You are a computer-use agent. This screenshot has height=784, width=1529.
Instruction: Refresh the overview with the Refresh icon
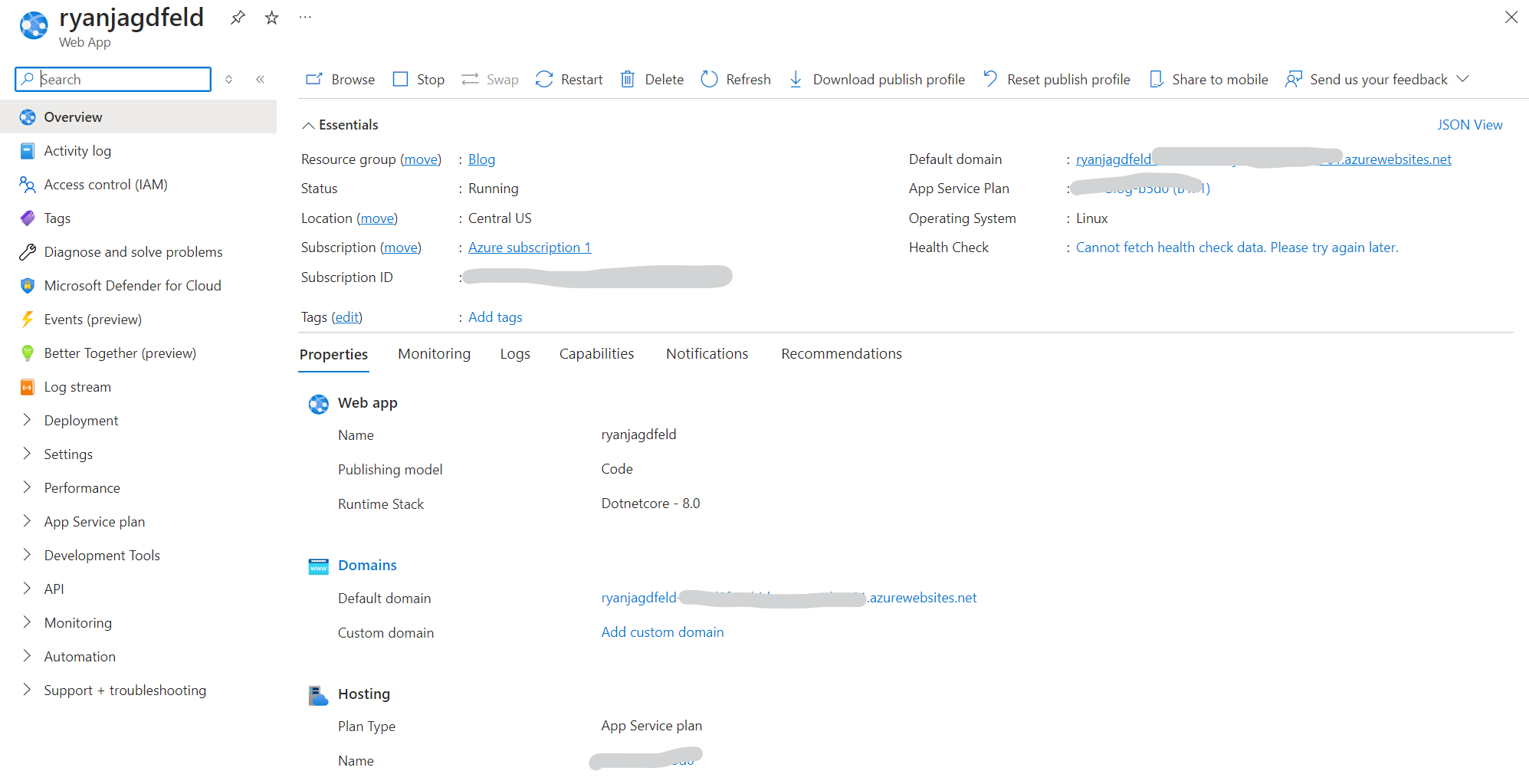coord(709,79)
